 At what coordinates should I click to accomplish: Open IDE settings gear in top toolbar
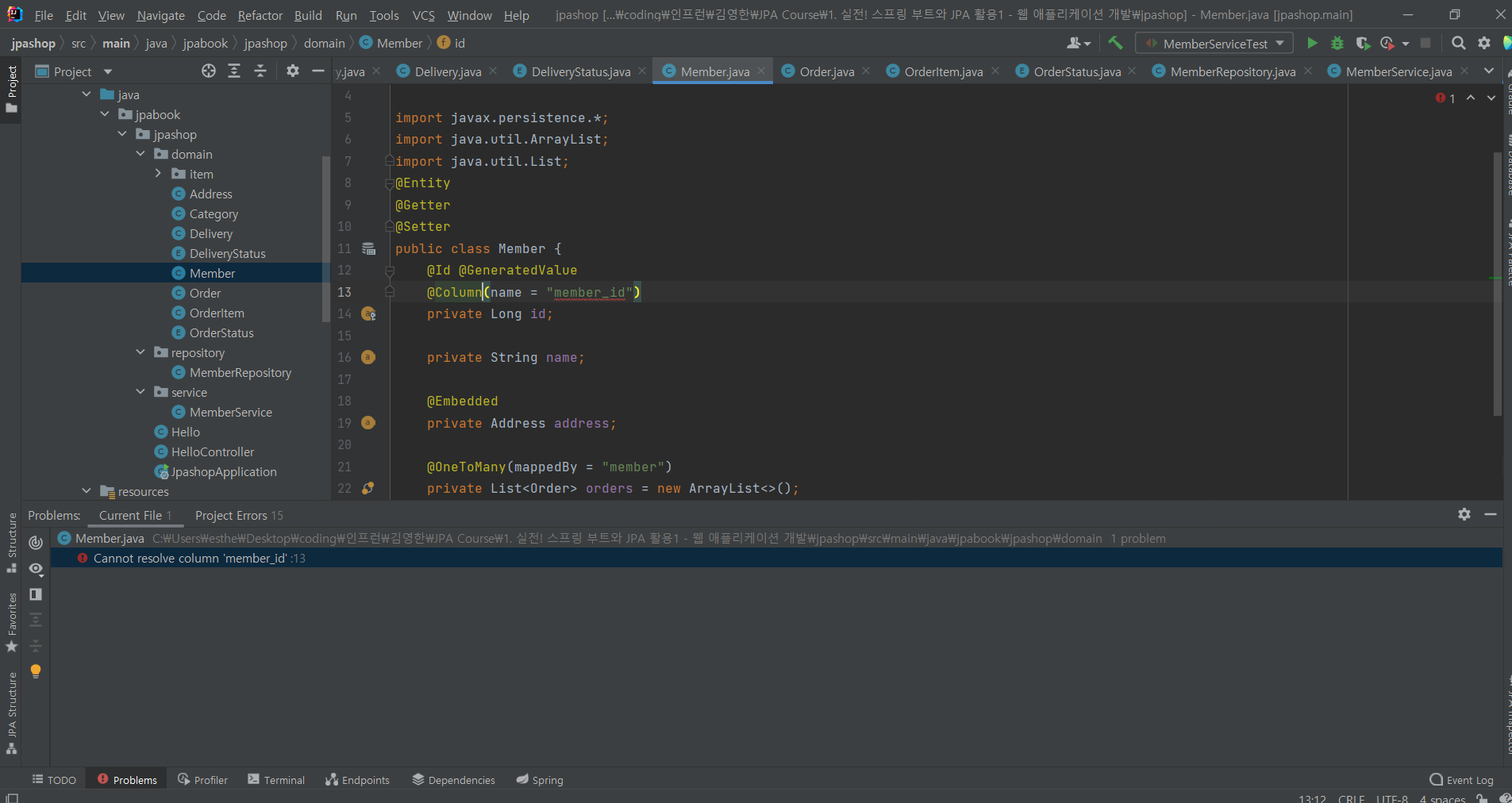click(1484, 44)
